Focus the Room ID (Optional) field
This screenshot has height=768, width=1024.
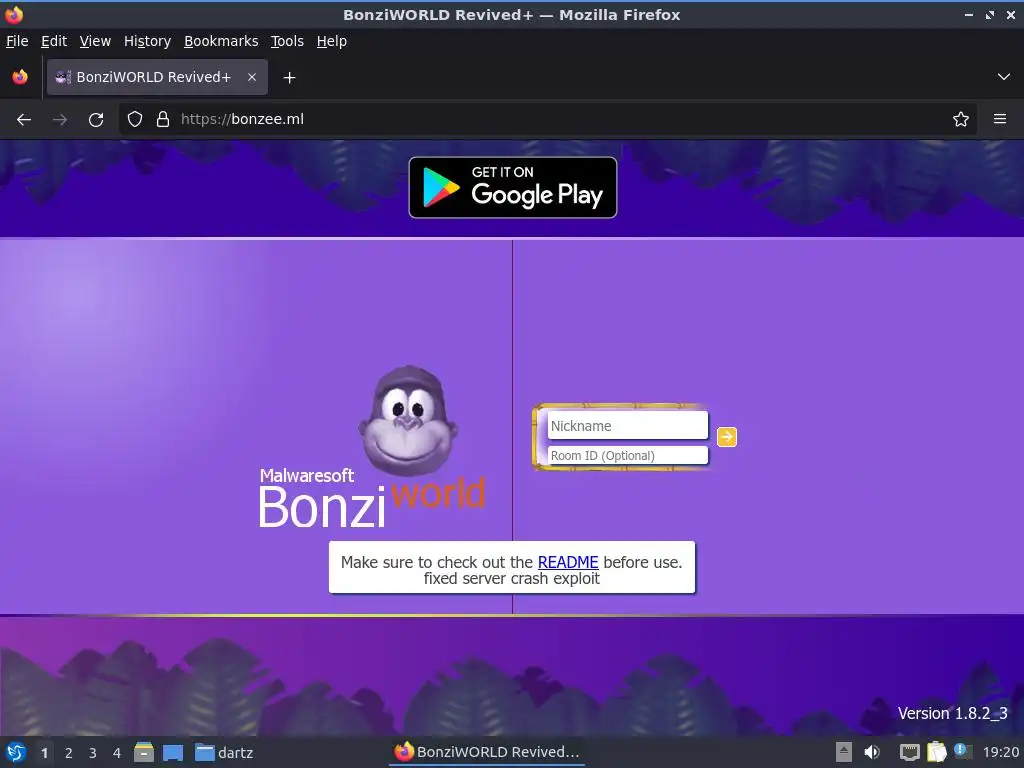(x=628, y=455)
